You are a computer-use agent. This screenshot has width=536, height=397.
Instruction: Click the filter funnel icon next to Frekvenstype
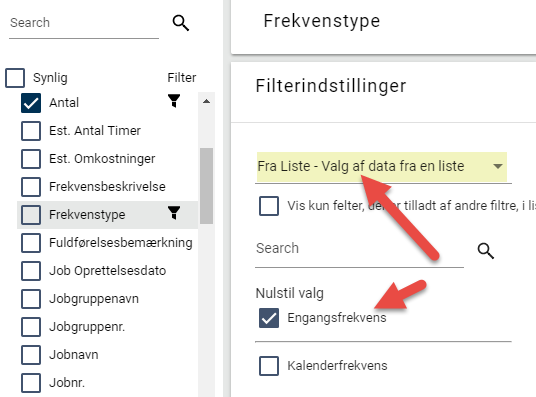[174, 213]
